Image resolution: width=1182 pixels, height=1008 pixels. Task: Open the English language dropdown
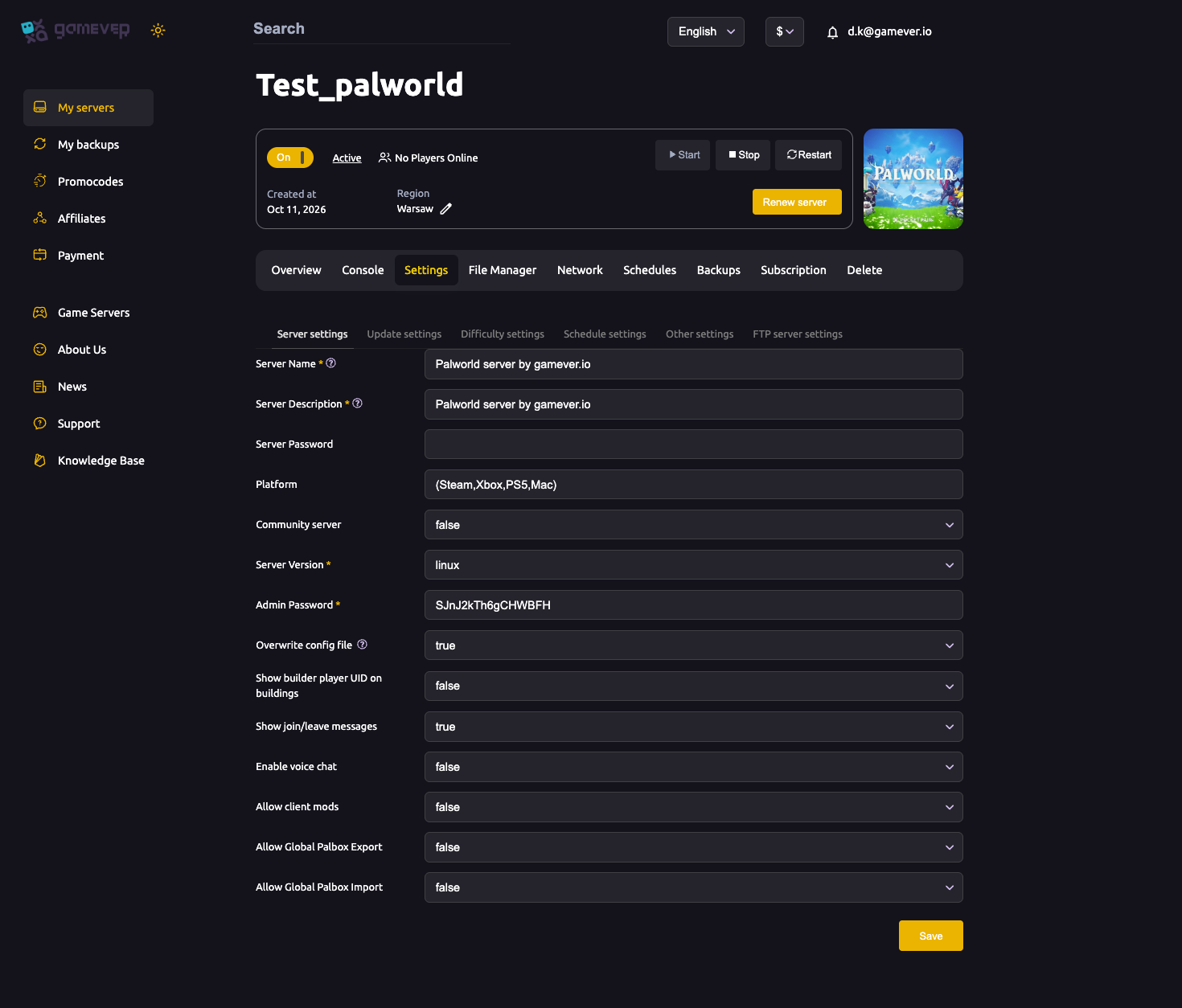tap(706, 31)
